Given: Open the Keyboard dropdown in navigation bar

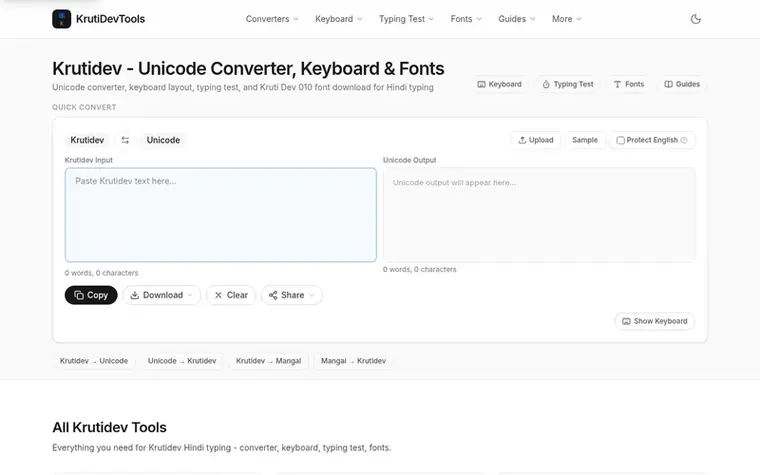Looking at the screenshot, I should click(339, 19).
